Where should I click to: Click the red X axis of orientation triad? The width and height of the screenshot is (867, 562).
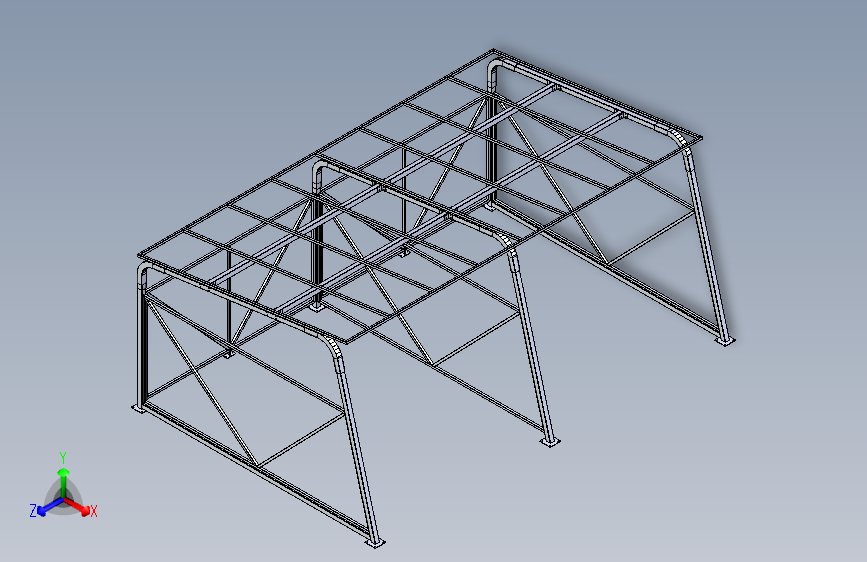77,506
